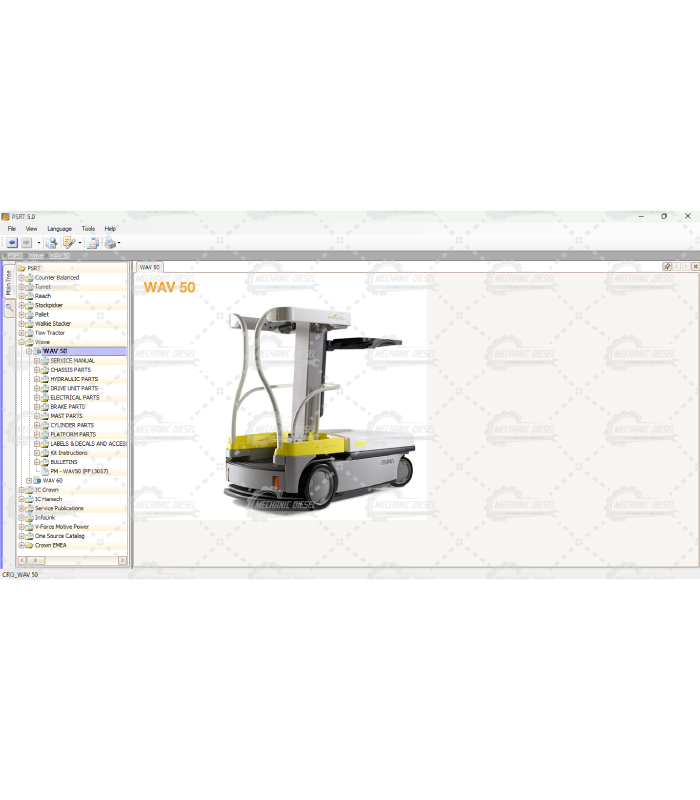
Task: Select SERVICE MANUAL in the tree
Action: click(72, 361)
